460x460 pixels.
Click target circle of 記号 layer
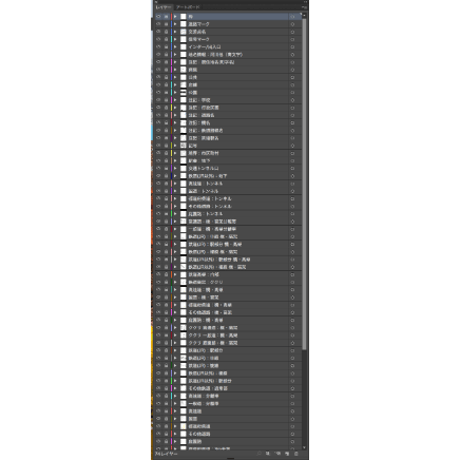pyautogui.click(x=292, y=146)
